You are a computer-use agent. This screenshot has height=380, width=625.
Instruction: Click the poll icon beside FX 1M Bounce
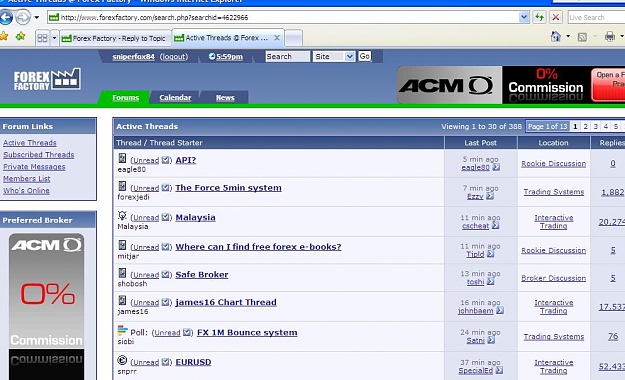point(122,331)
